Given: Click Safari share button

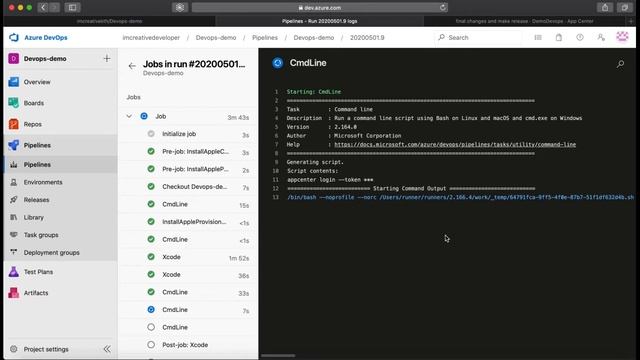Looking at the screenshot, I should [605, 7].
